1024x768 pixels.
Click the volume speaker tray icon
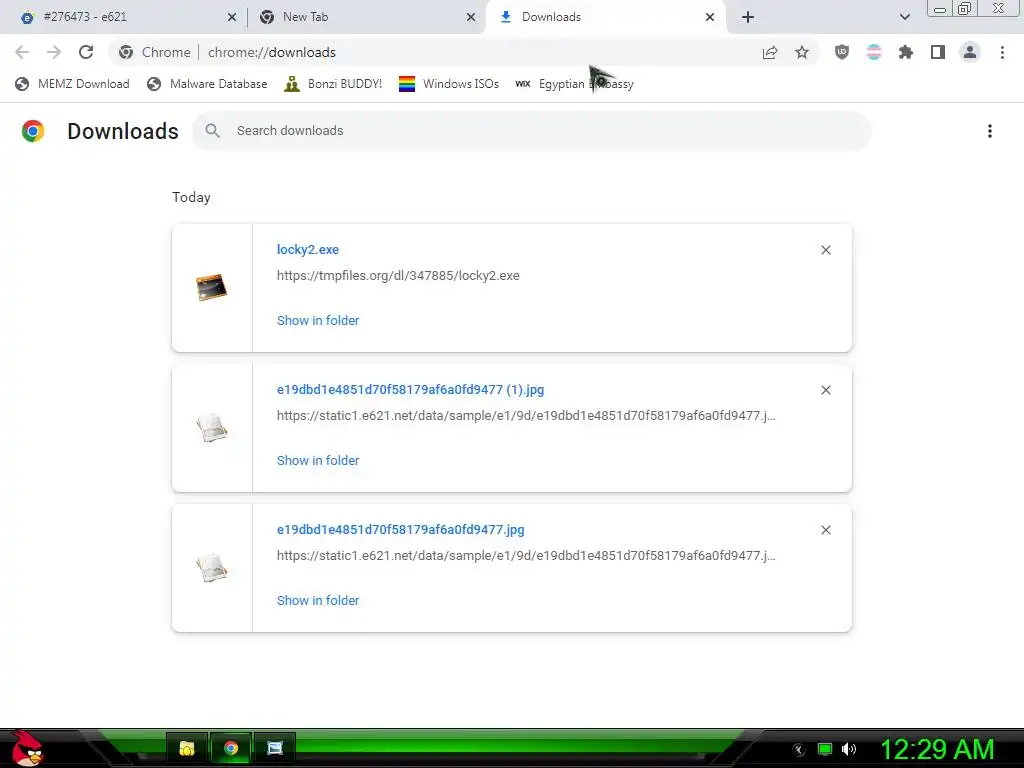pos(848,749)
